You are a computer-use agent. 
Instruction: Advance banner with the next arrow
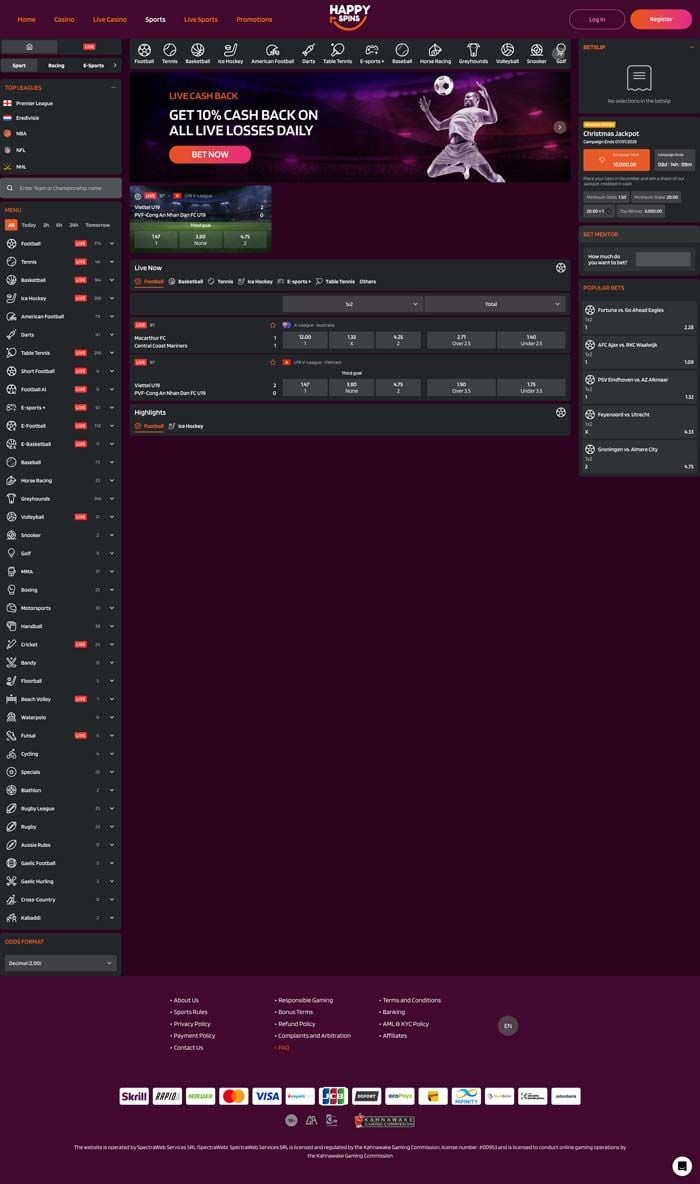tap(560, 127)
